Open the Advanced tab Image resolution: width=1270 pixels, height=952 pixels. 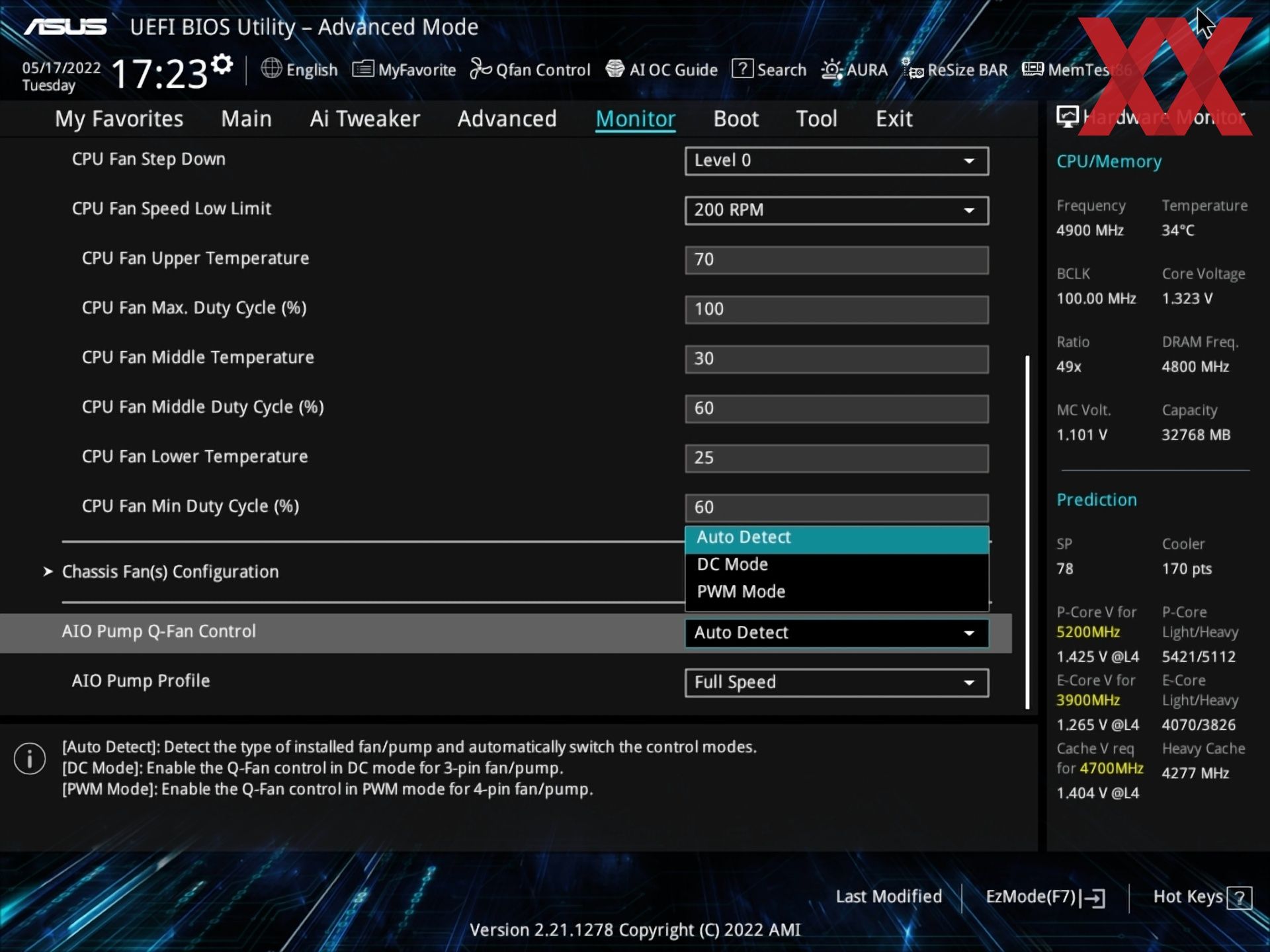[x=507, y=119]
